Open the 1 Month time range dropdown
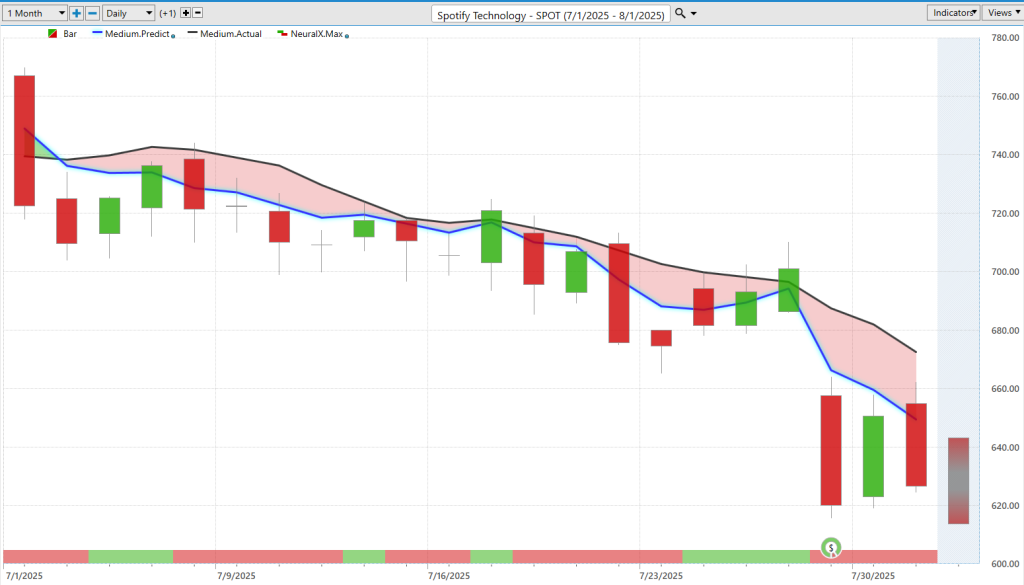This screenshot has width=1024, height=585. tap(35, 13)
